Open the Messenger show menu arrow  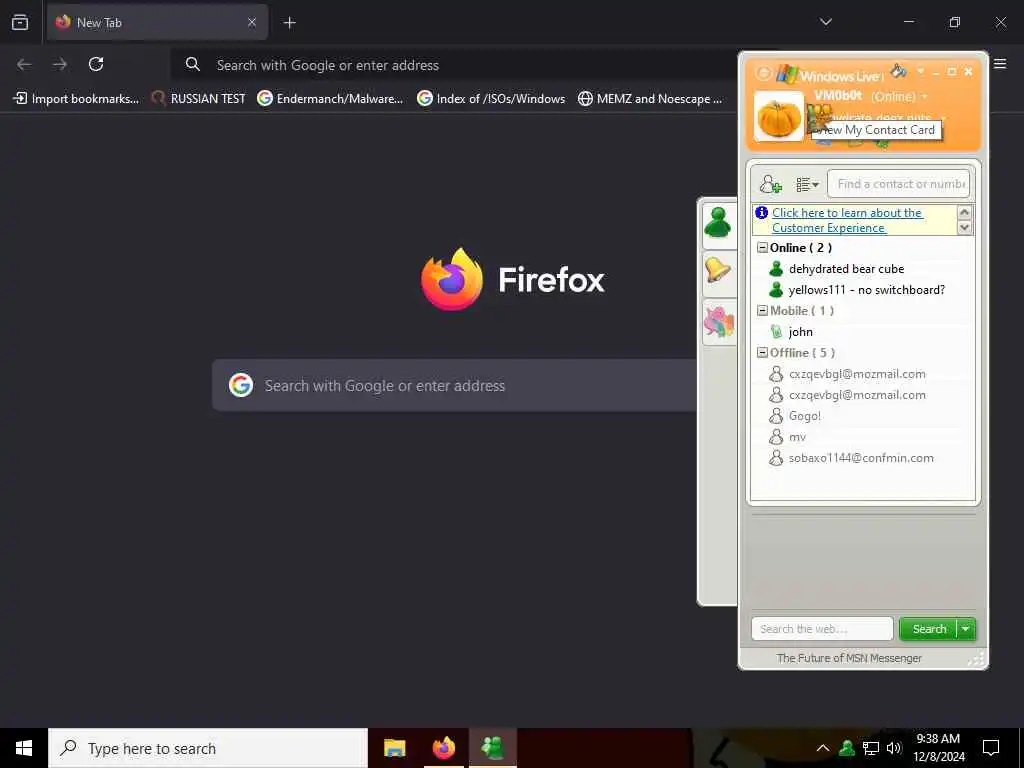pos(920,71)
